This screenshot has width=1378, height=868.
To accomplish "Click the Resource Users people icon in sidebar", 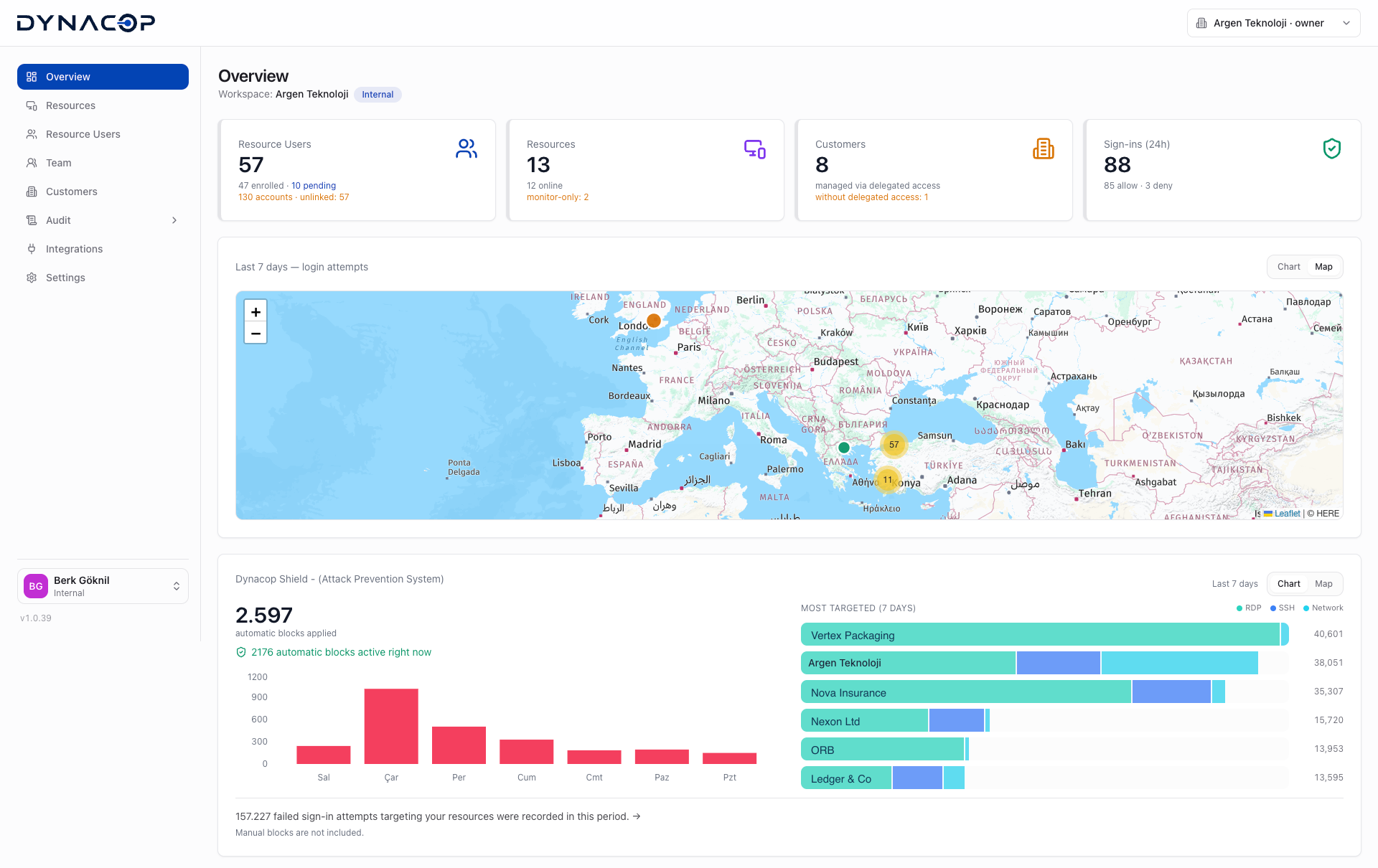I will pos(32,134).
